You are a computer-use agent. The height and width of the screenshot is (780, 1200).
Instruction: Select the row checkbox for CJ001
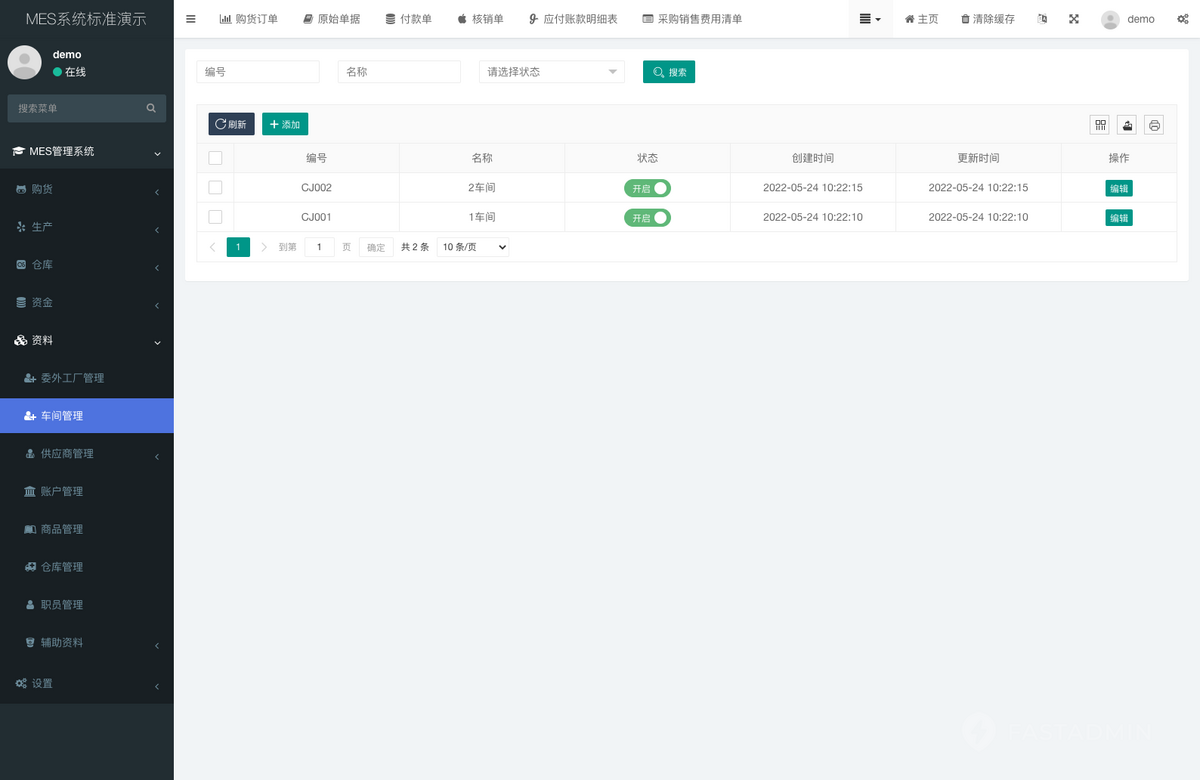tap(215, 217)
